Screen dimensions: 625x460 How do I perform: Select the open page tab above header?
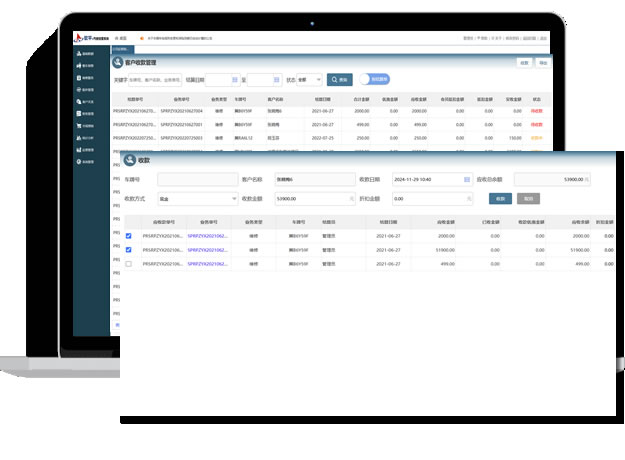[121, 47]
